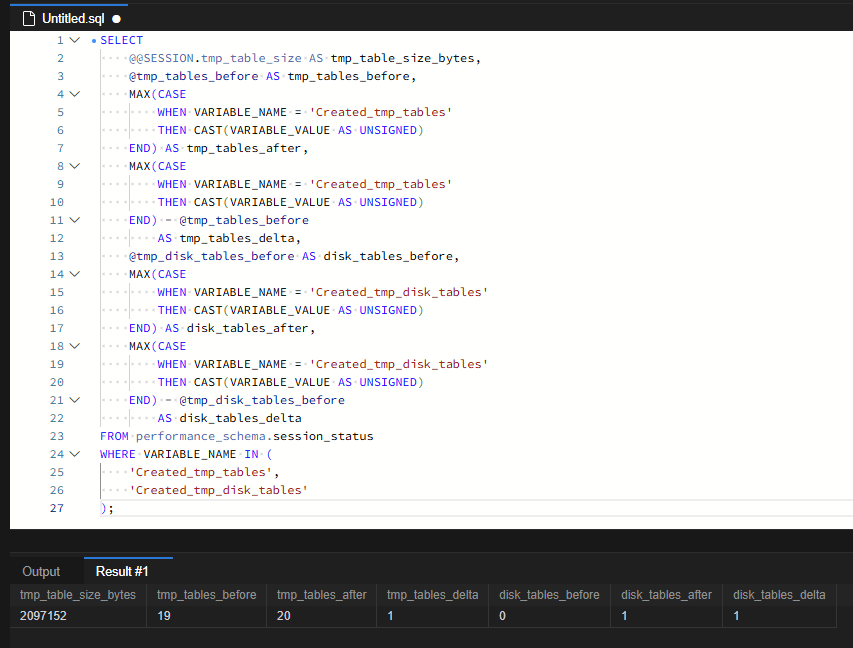The image size is (853, 648).
Task: Switch to the Result #1 tab
Action: point(122,571)
